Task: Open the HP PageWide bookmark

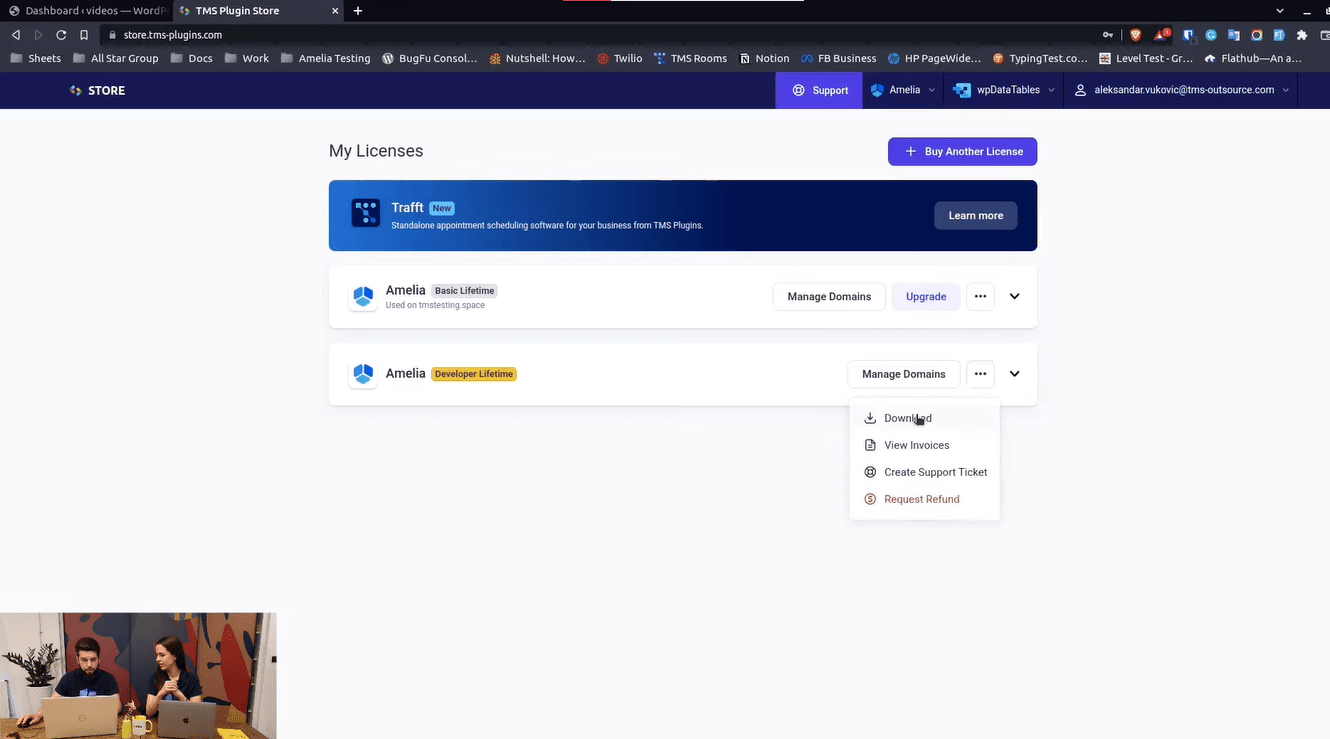Action: pos(934,58)
